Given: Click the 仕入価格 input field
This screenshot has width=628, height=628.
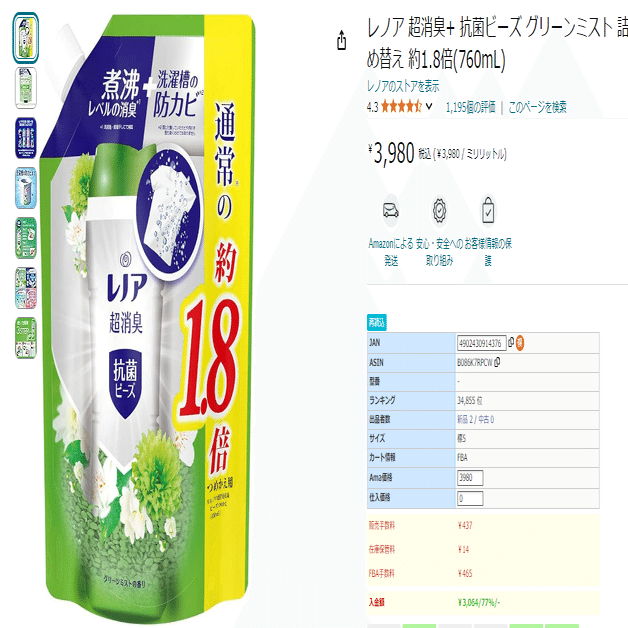Looking at the screenshot, I should click(x=470, y=498).
